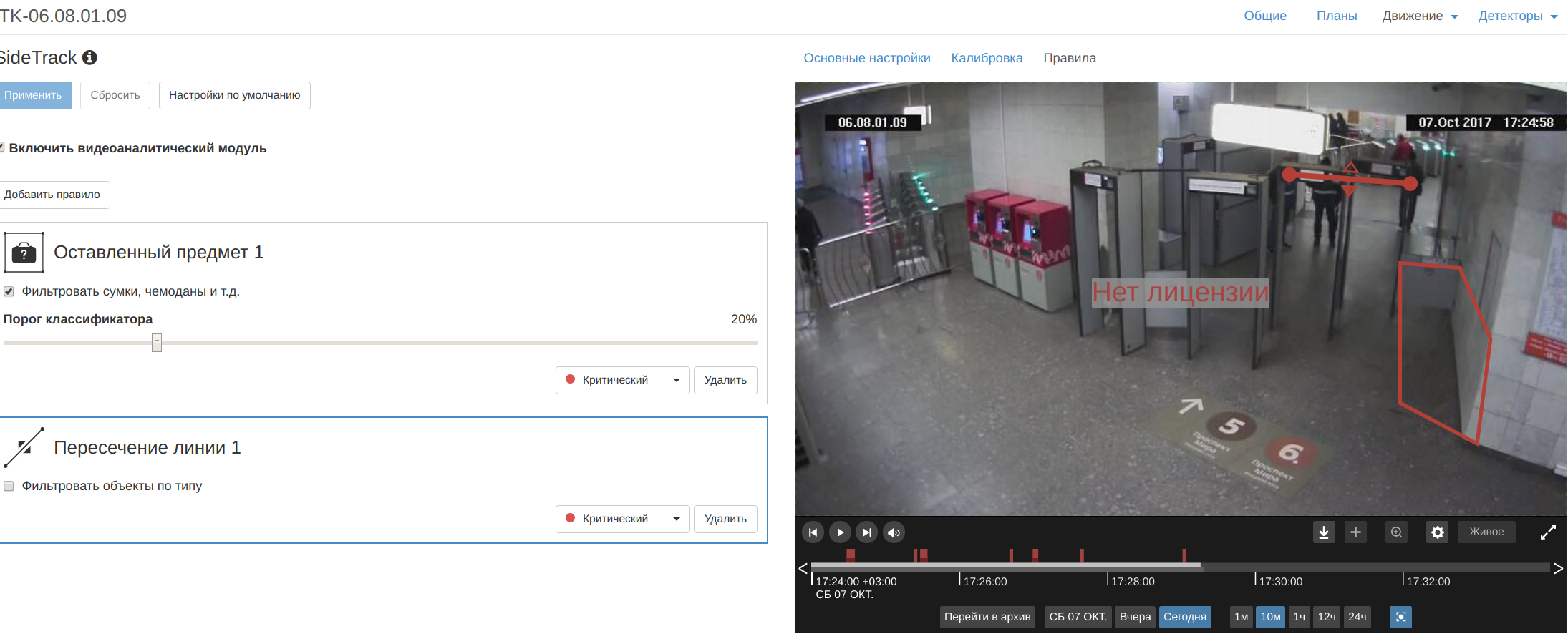Set timeline scale to 1ч
The height and width of the screenshot is (644, 1568).
pyautogui.click(x=1299, y=617)
